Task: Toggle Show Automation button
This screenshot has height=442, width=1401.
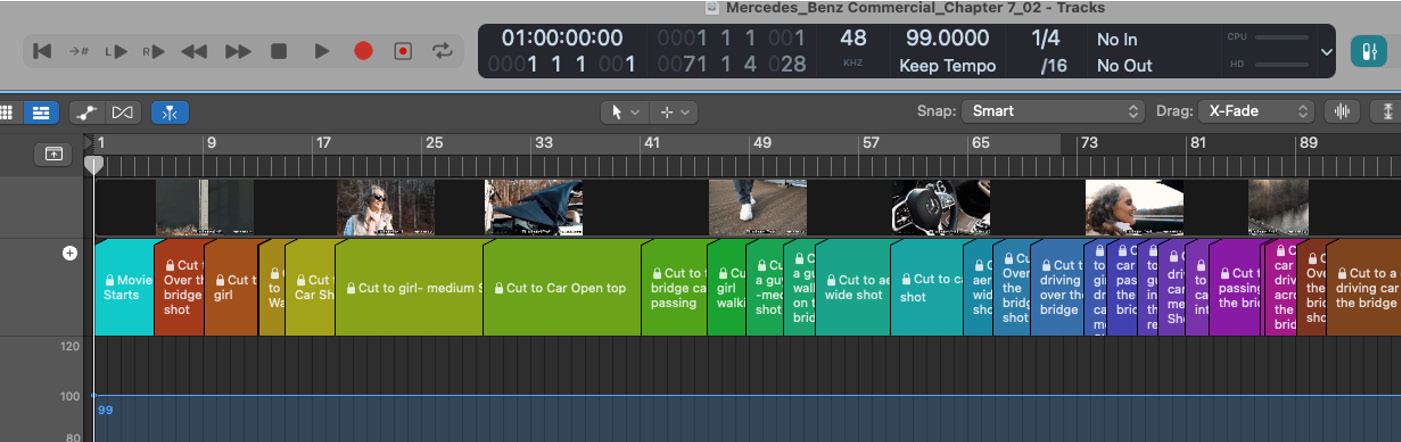Action: pos(86,113)
